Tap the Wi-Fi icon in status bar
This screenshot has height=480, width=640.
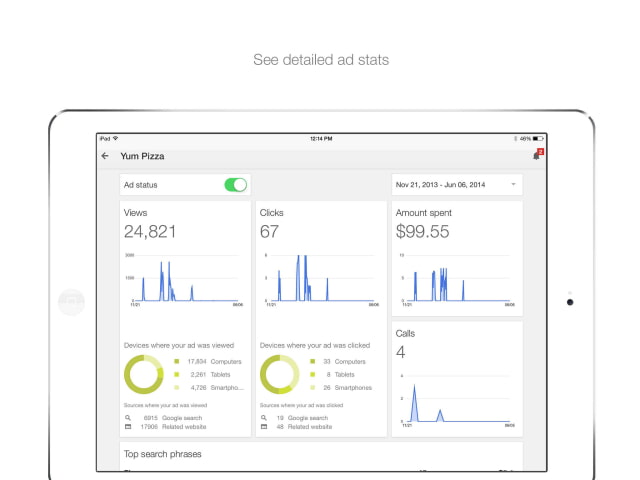(116, 138)
